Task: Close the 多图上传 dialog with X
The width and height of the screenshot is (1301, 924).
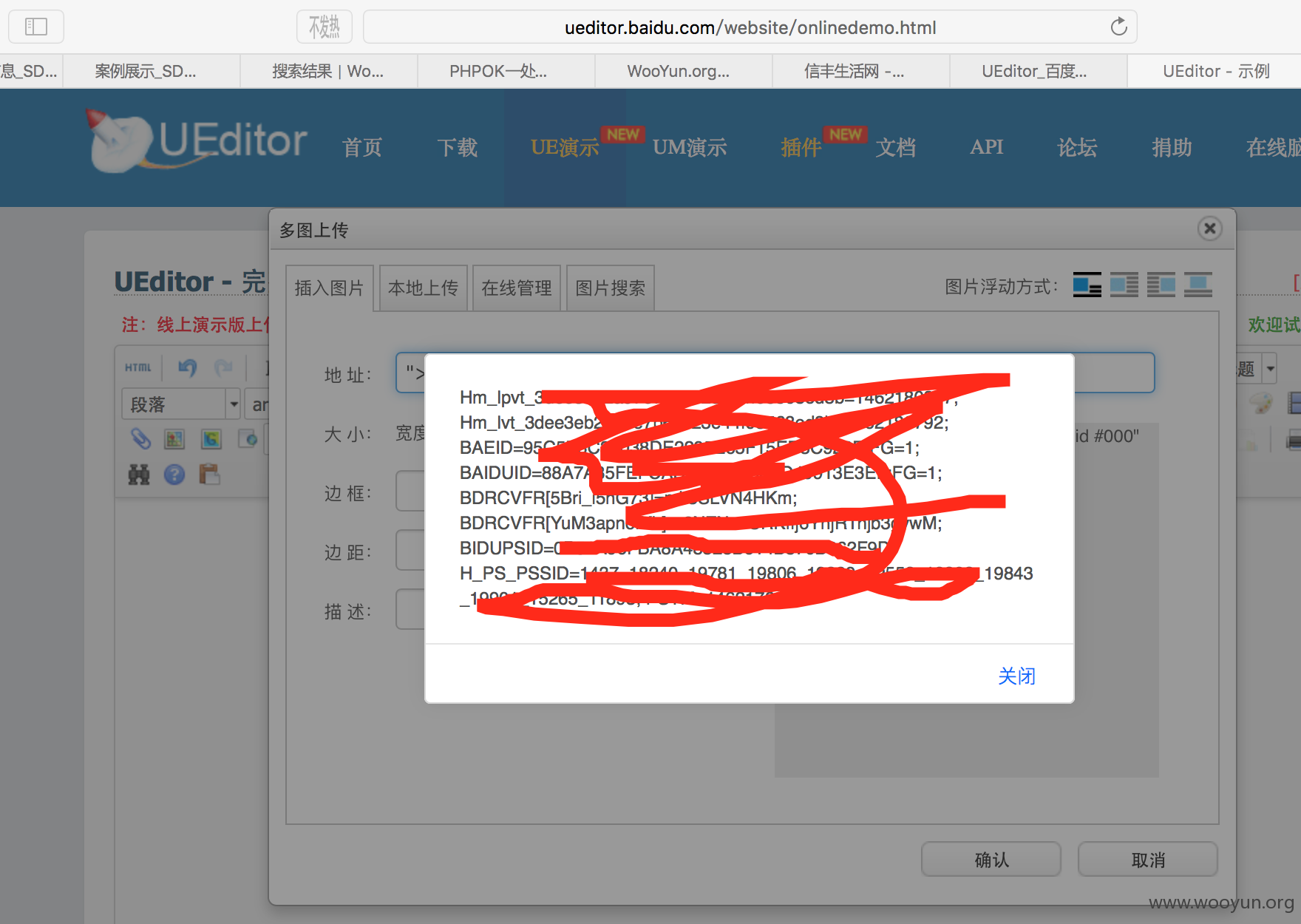Action: click(x=1210, y=228)
